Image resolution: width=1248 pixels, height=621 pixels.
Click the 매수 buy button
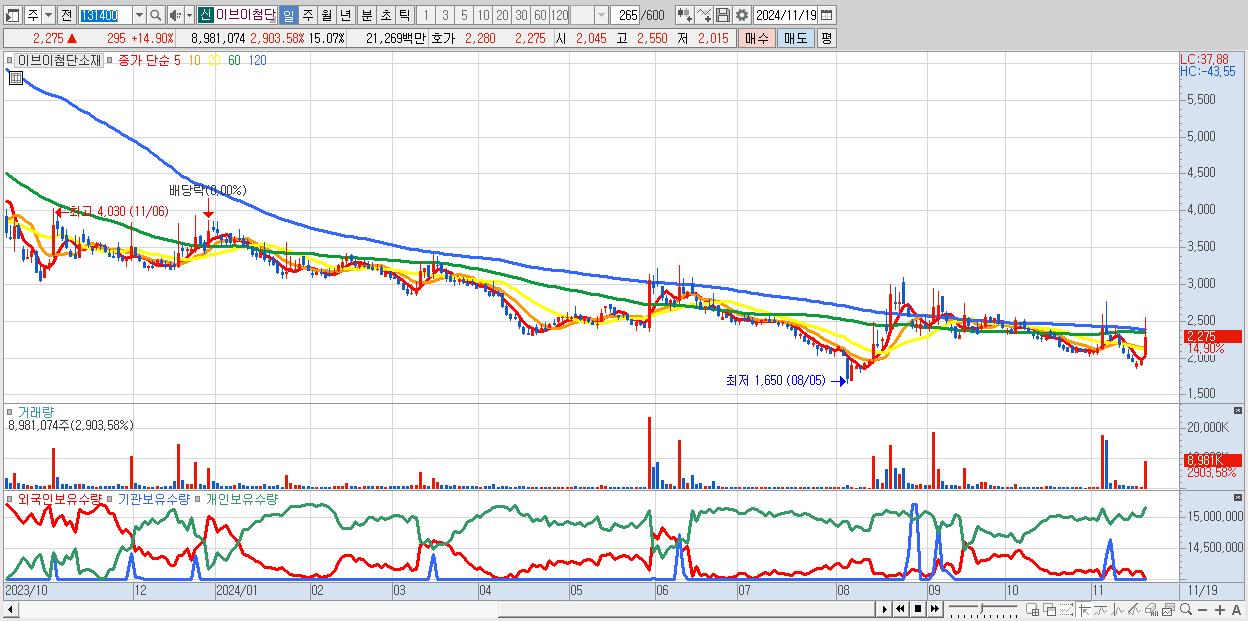757,39
